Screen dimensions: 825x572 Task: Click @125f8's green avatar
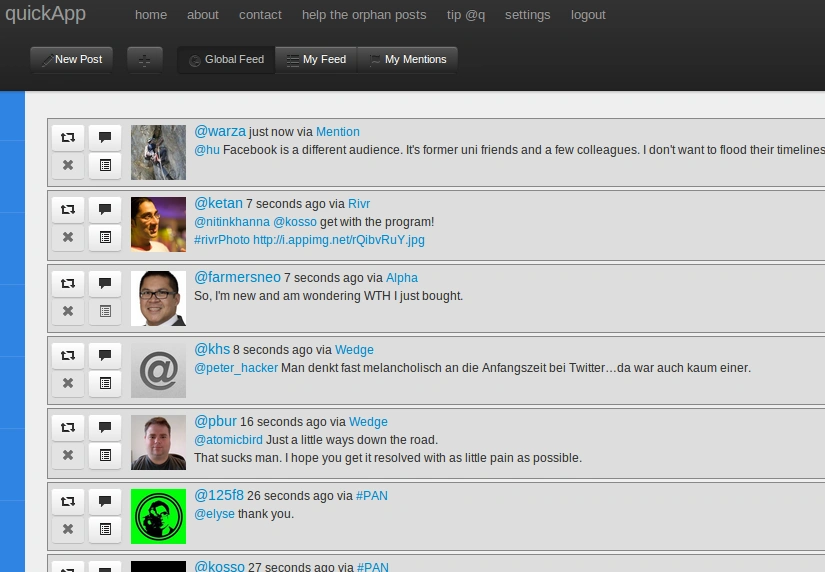158,517
